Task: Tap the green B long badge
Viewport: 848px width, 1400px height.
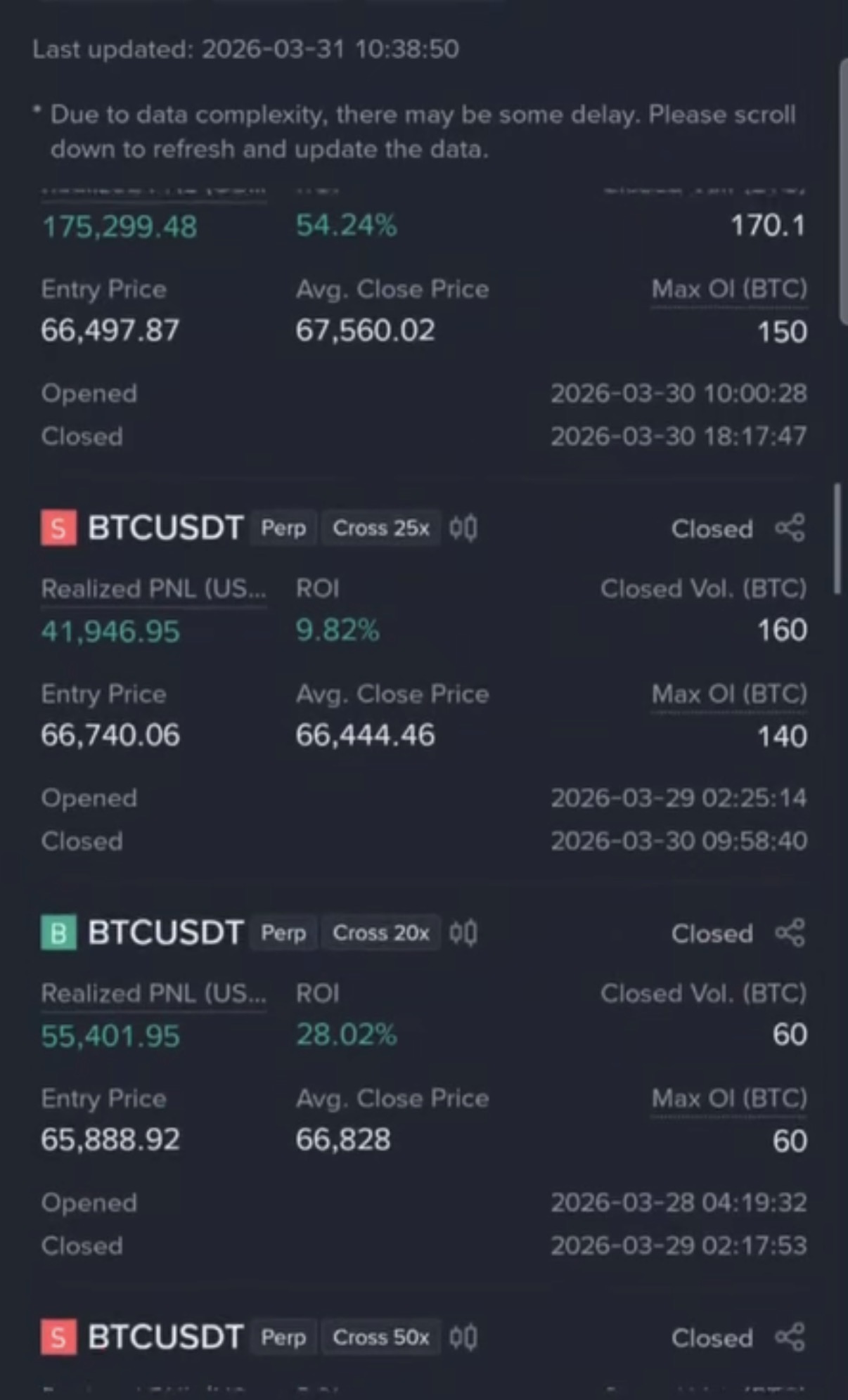Action: pyautogui.click(x=58, y=933)
